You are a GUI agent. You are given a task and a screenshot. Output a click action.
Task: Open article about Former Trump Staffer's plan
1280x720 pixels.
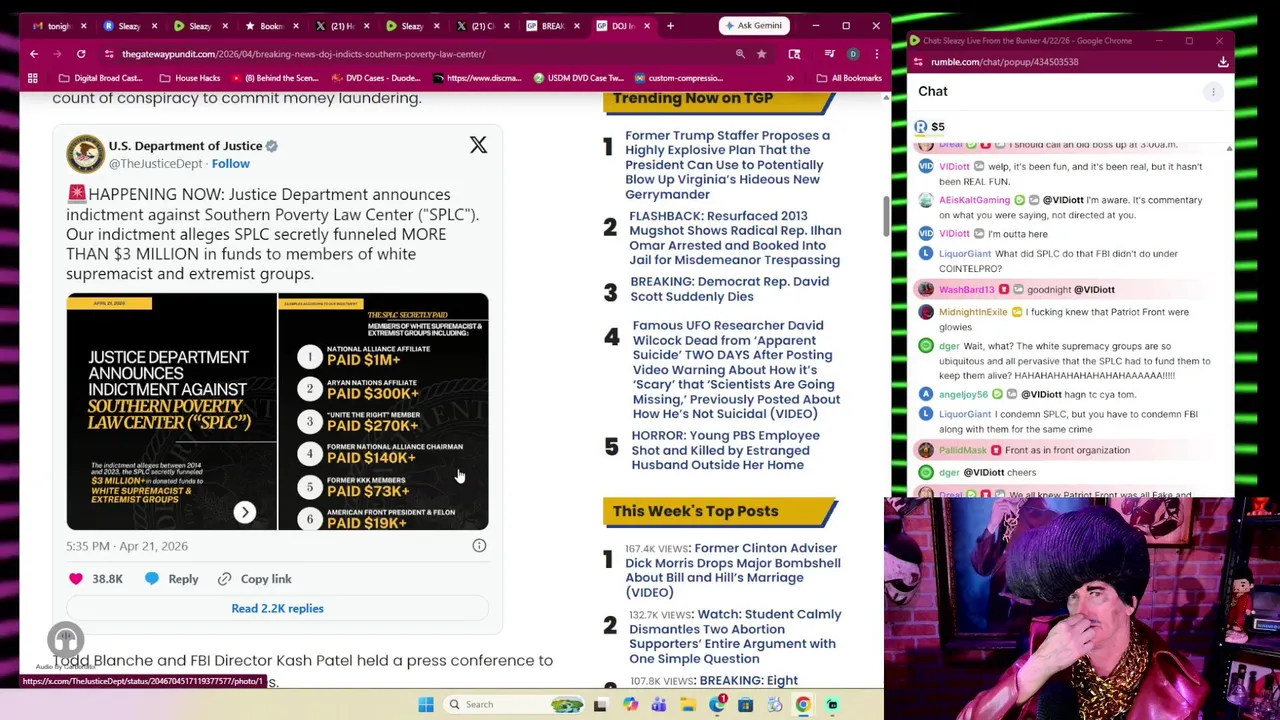(727, 165)
